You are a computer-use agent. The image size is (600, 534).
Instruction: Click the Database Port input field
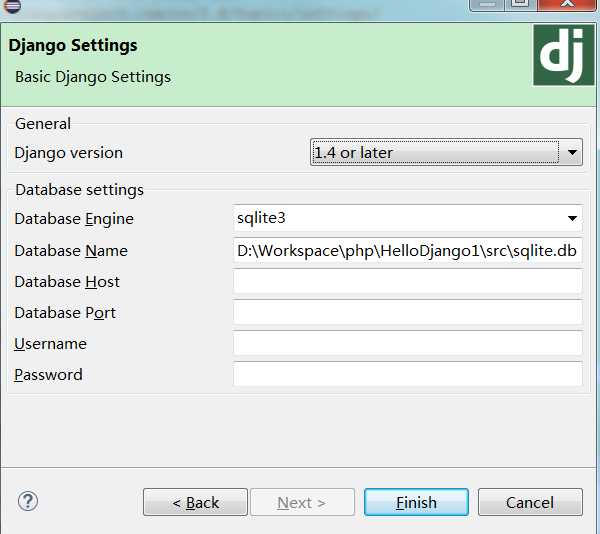(x=408, y=313)
